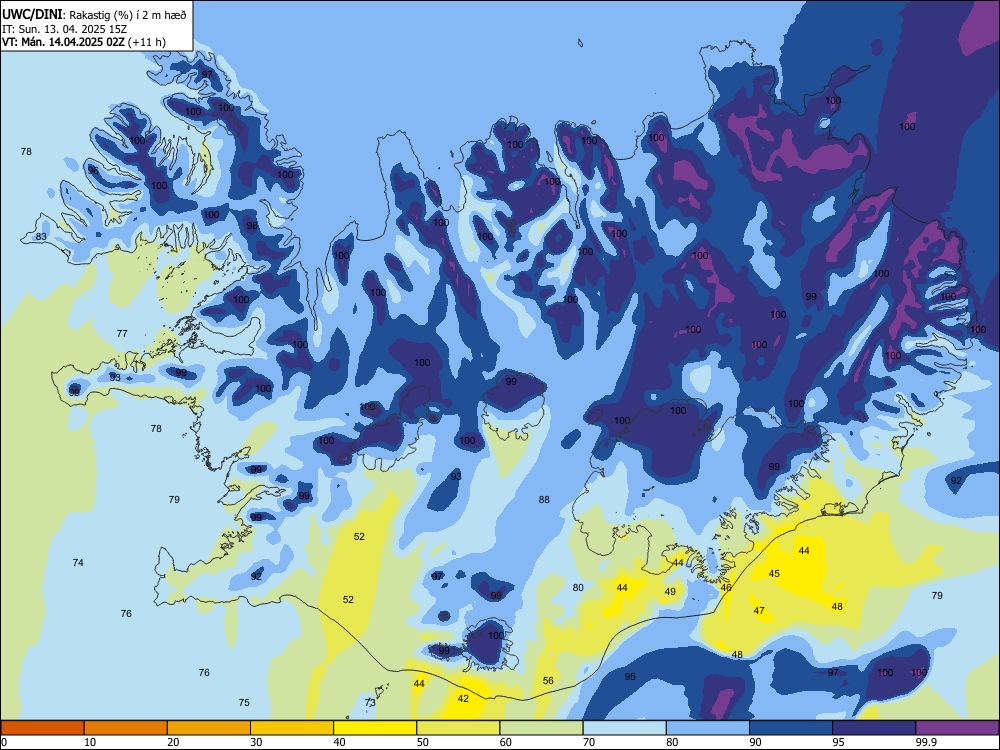Image resolution: width=1000 pixels, height=750 pixels.
Task: Select the humidity value '45' in yellow area
Action: (774, 574)
